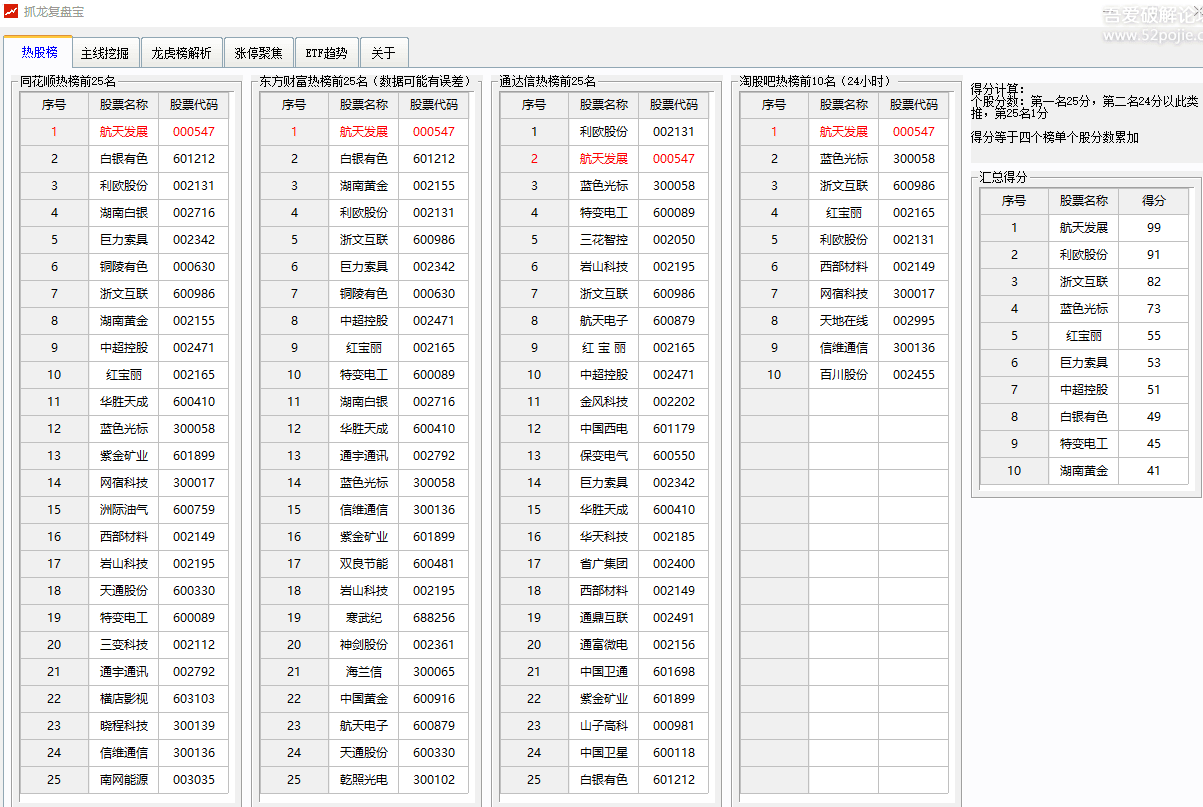Open the 关于 tab

point(383,53)
